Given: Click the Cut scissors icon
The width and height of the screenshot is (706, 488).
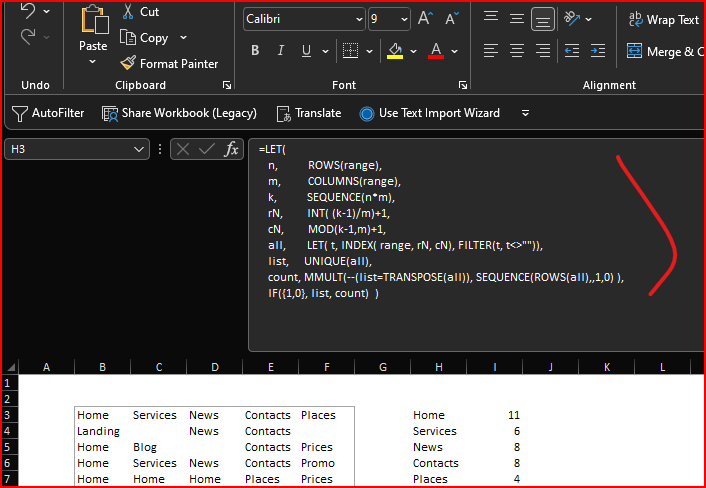Looking at the screenshot, I should (128, 12).
